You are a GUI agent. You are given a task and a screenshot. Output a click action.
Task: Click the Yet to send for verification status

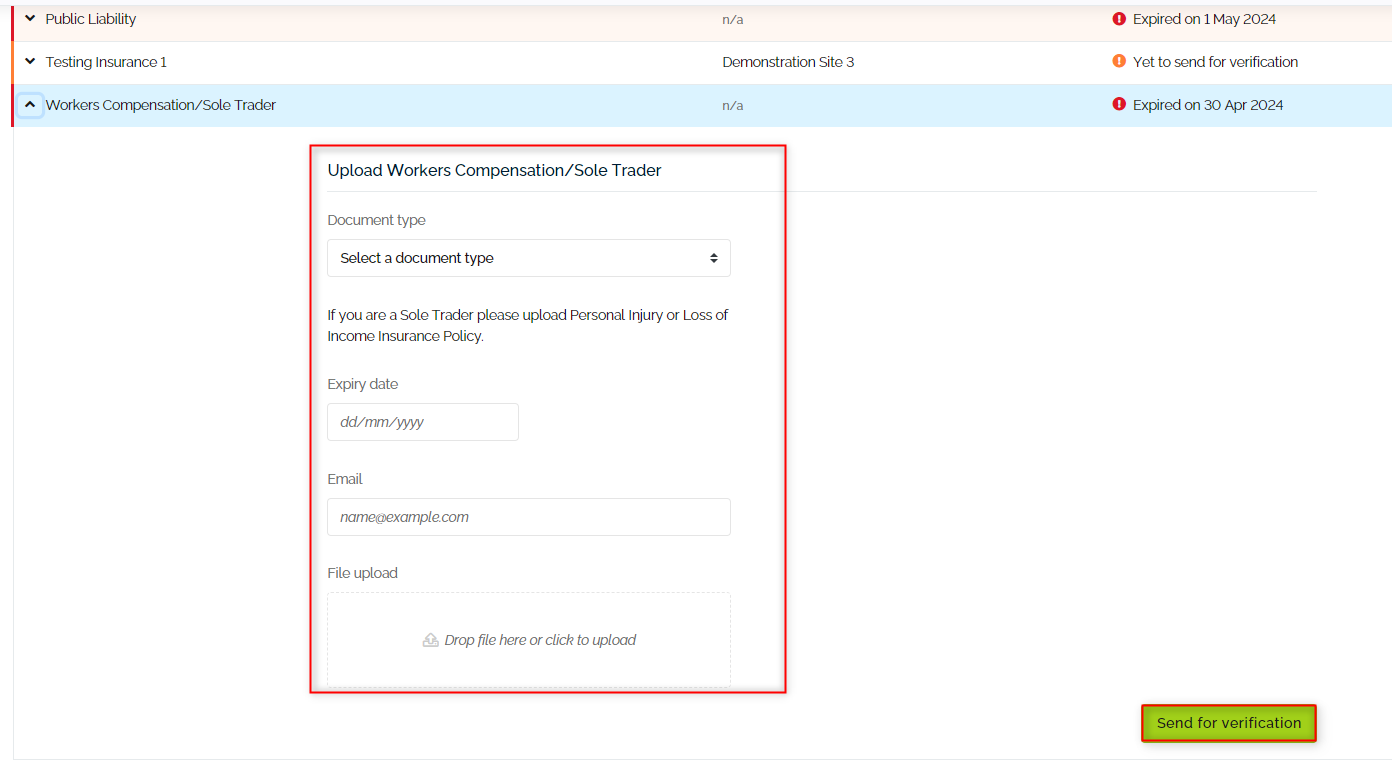click(x=1214, y=61)
